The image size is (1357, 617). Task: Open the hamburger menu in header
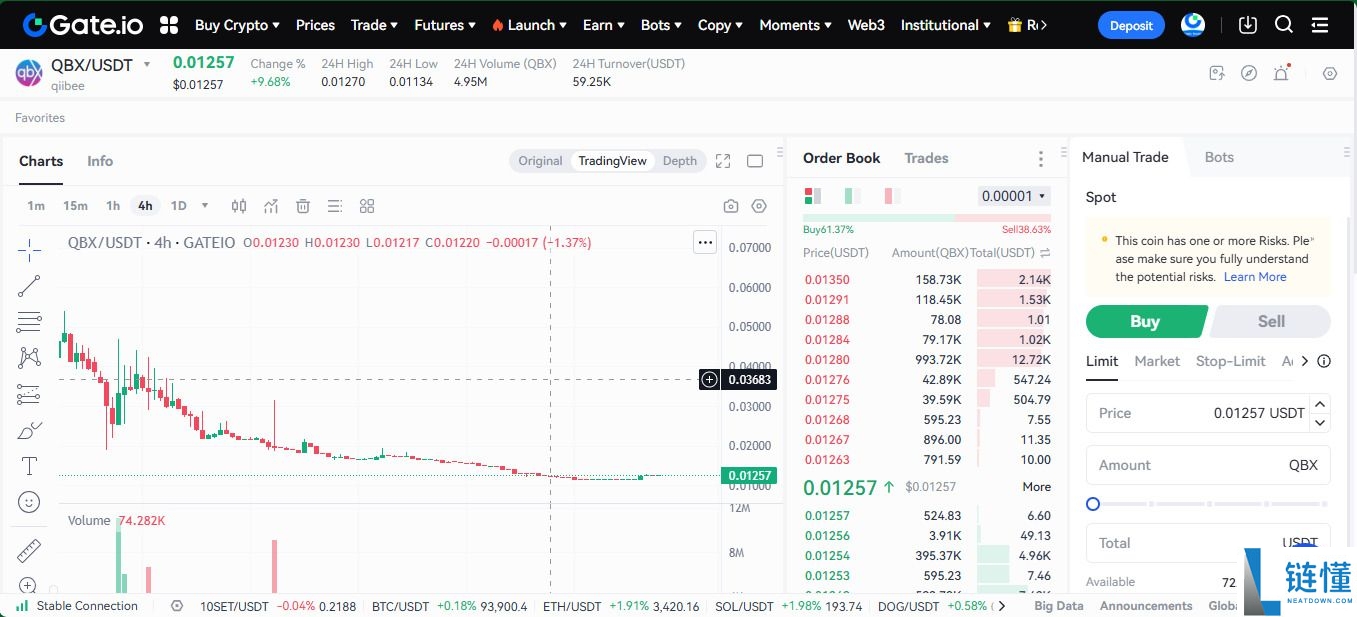coord(1320,25)
